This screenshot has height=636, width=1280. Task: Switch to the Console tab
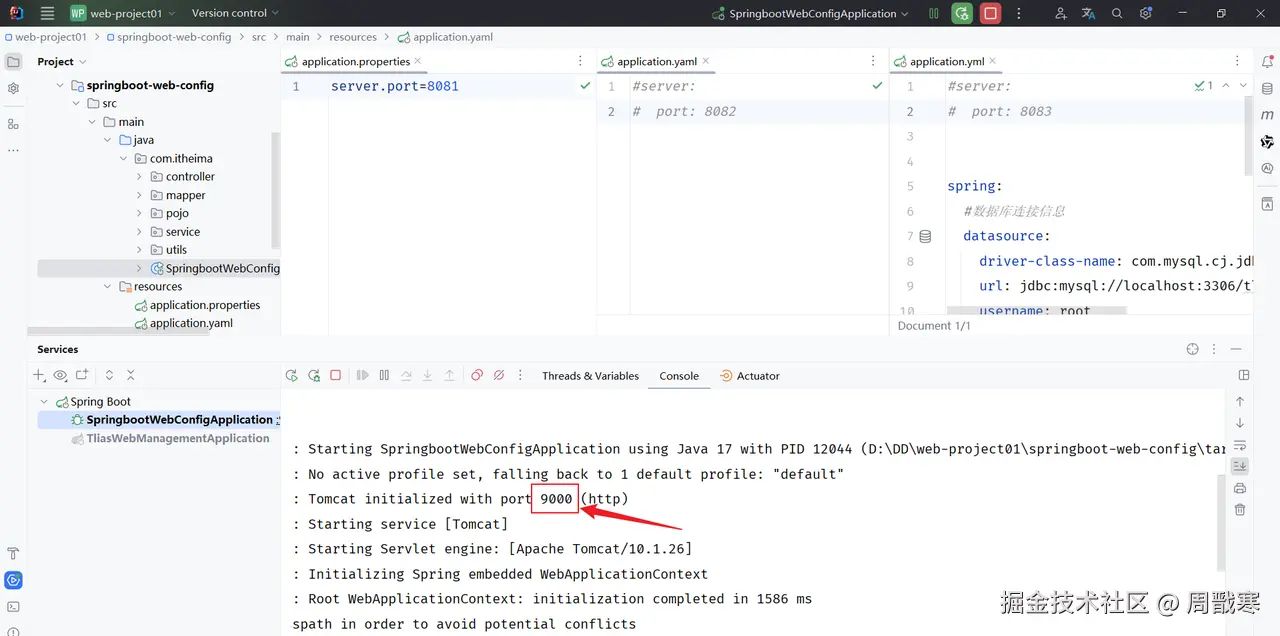tap(679, 376)
